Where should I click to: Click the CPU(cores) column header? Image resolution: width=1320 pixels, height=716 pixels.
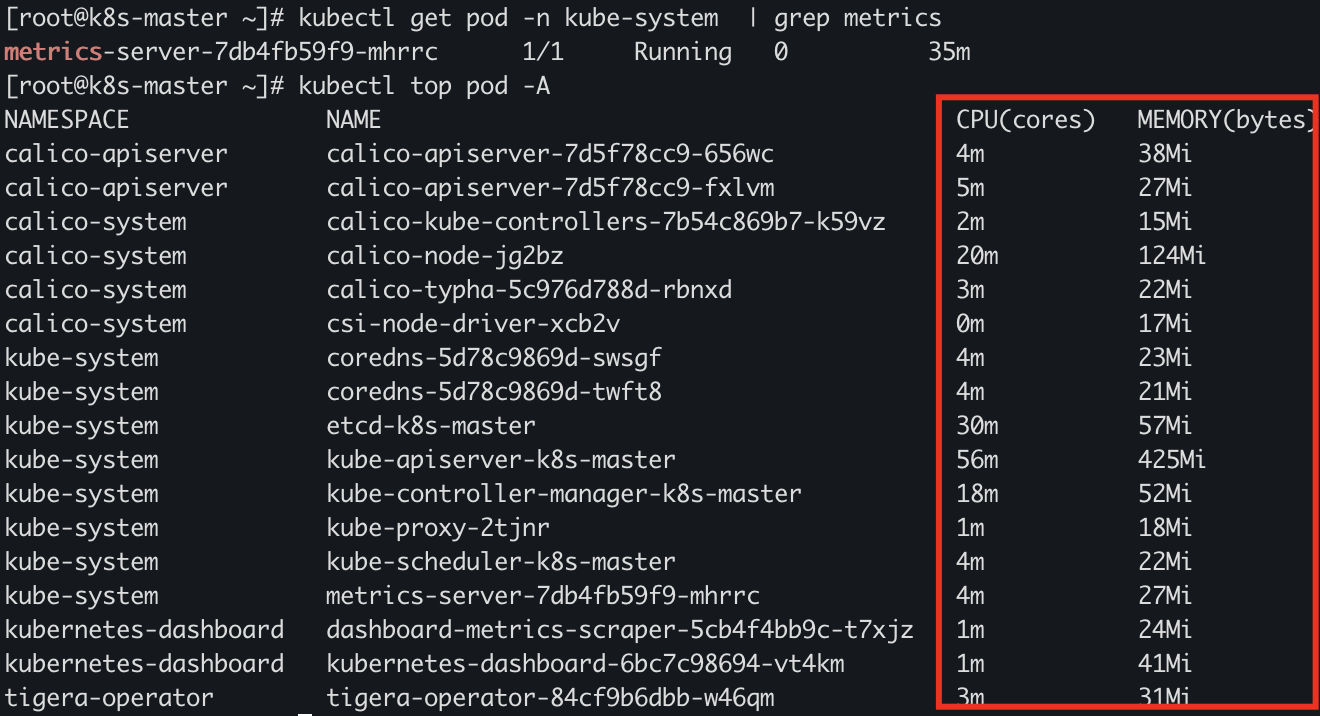[x=1026, y=120]
